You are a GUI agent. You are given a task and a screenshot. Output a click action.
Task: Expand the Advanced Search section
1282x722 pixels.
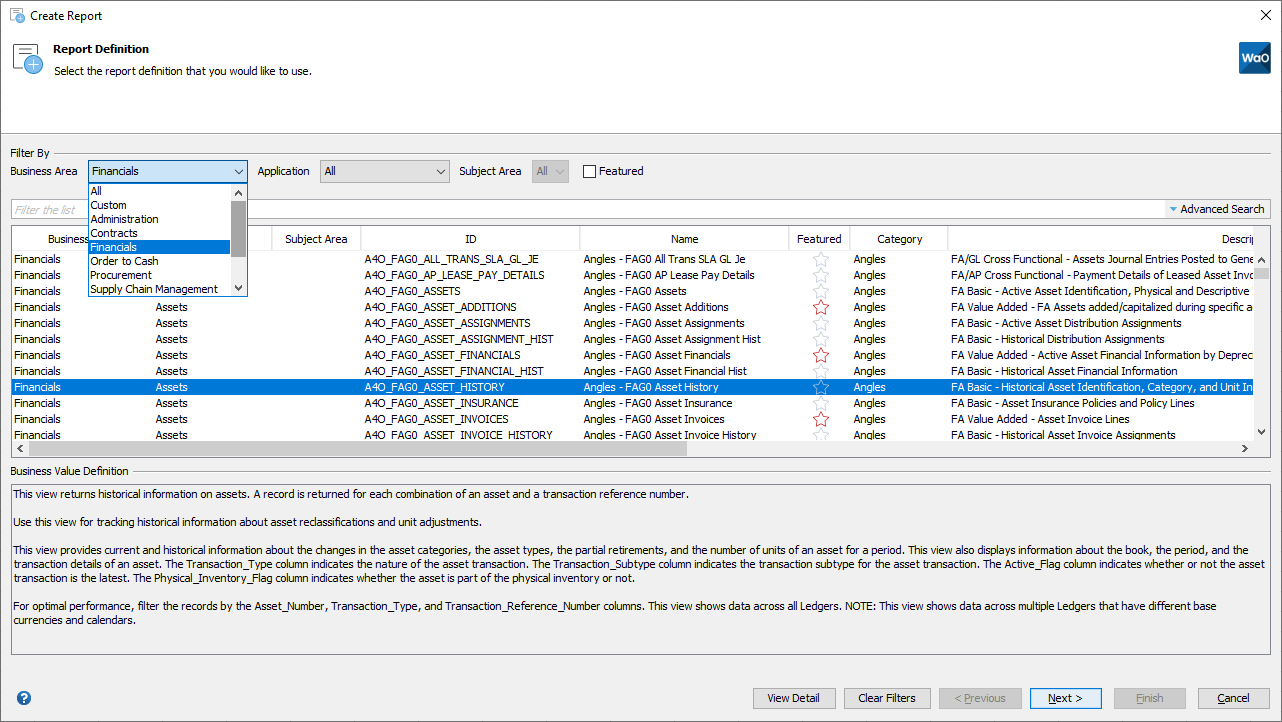[1217, 209]
